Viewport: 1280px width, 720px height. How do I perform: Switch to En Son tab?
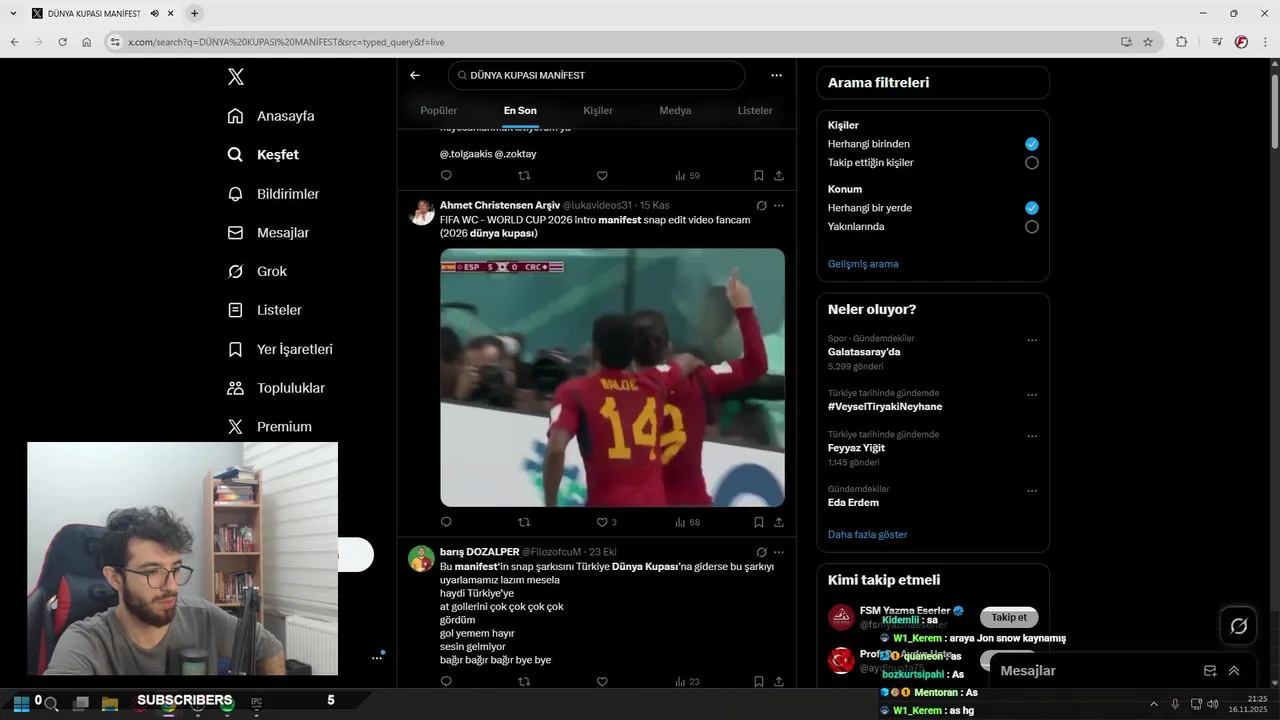(520, 110)
